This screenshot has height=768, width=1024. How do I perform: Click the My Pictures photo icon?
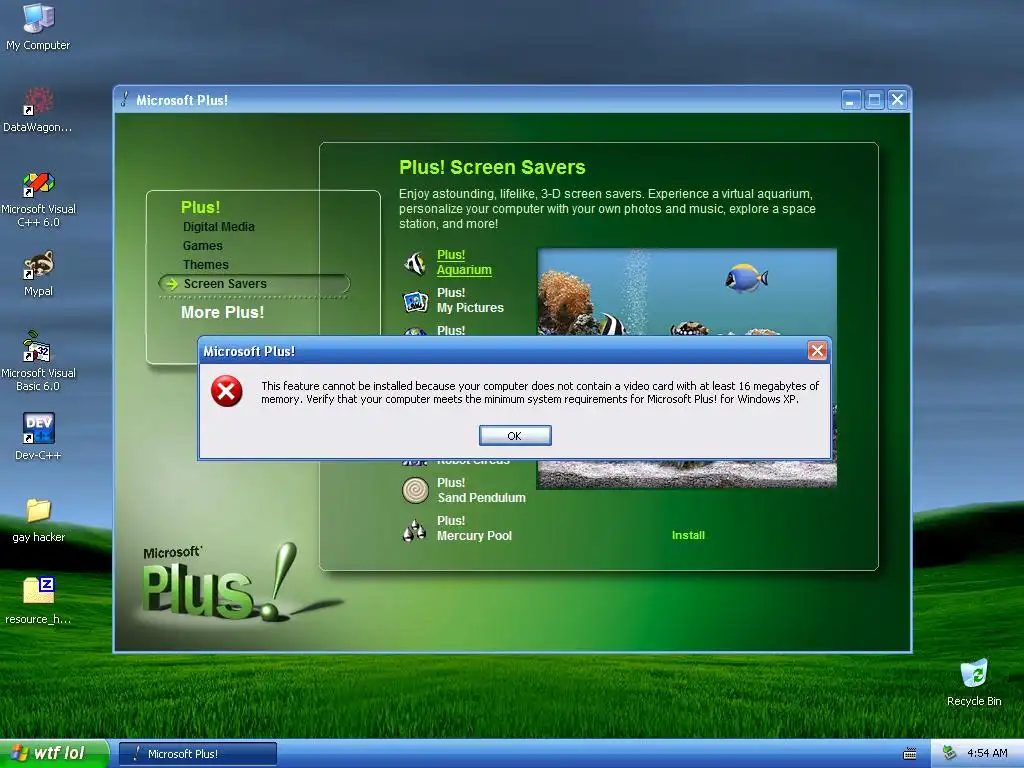[x=415, y=301]
